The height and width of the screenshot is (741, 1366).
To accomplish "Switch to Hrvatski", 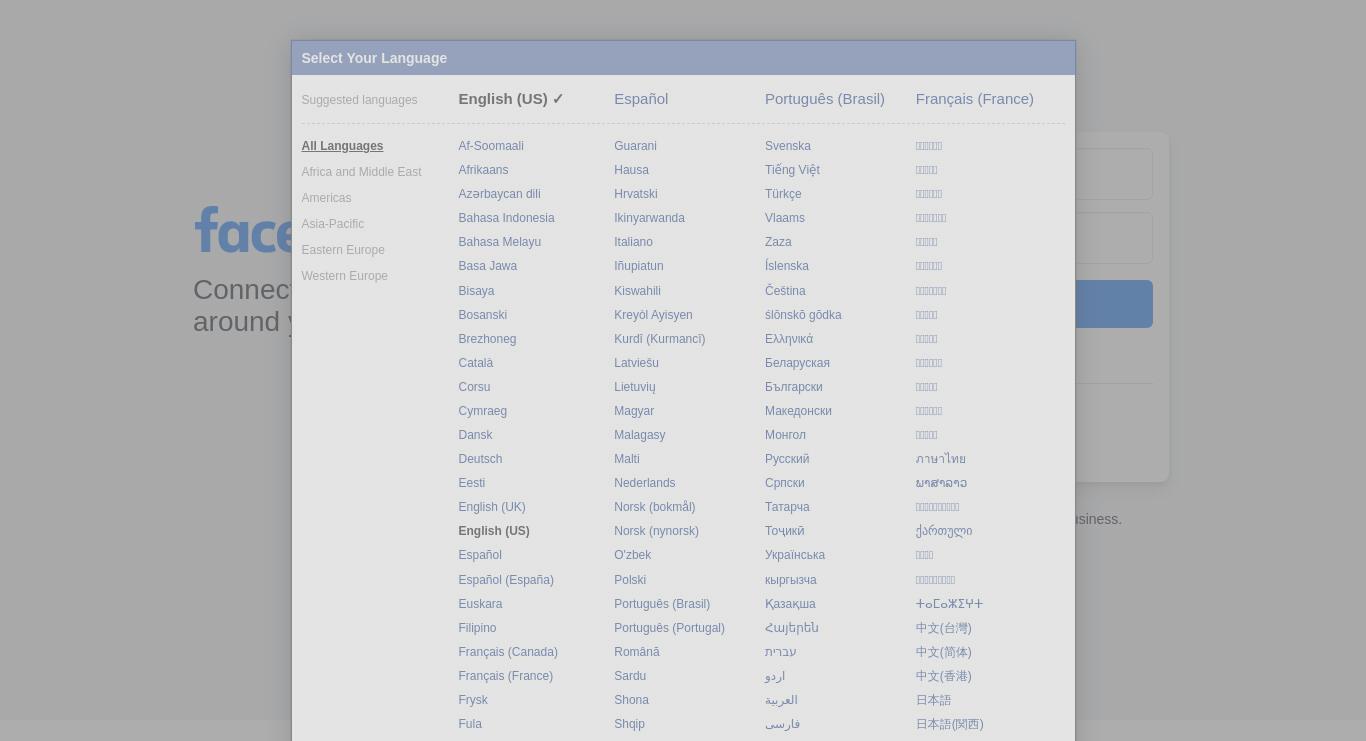I will click(x=636, y=194).
